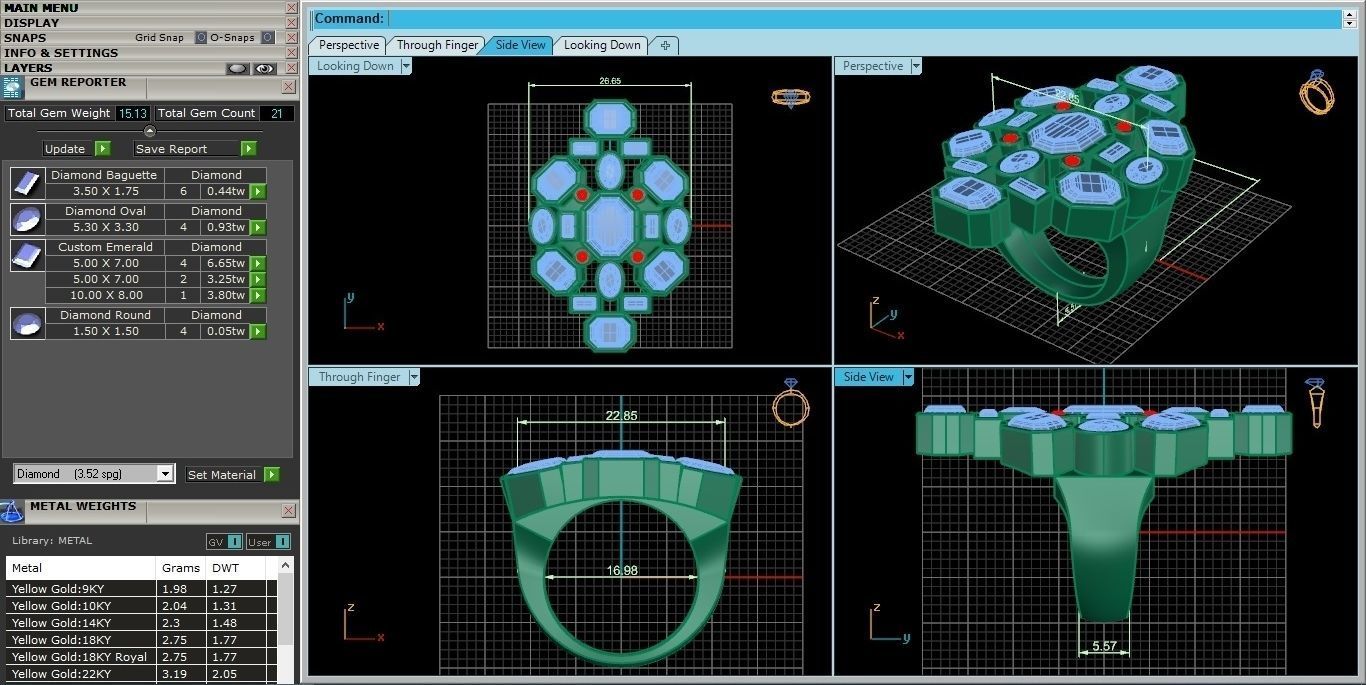
Task: Select the Yellow Gold:18KY Royal row
Action: [x=141, y=657]
